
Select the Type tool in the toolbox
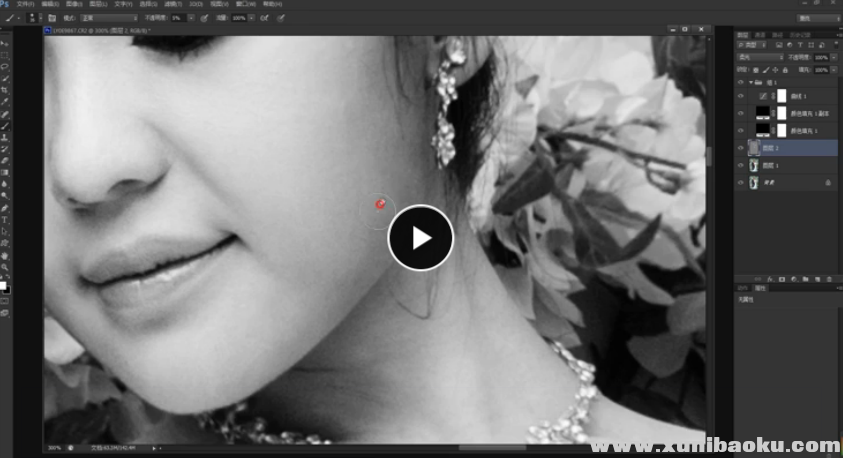click(x=5, y=219)
